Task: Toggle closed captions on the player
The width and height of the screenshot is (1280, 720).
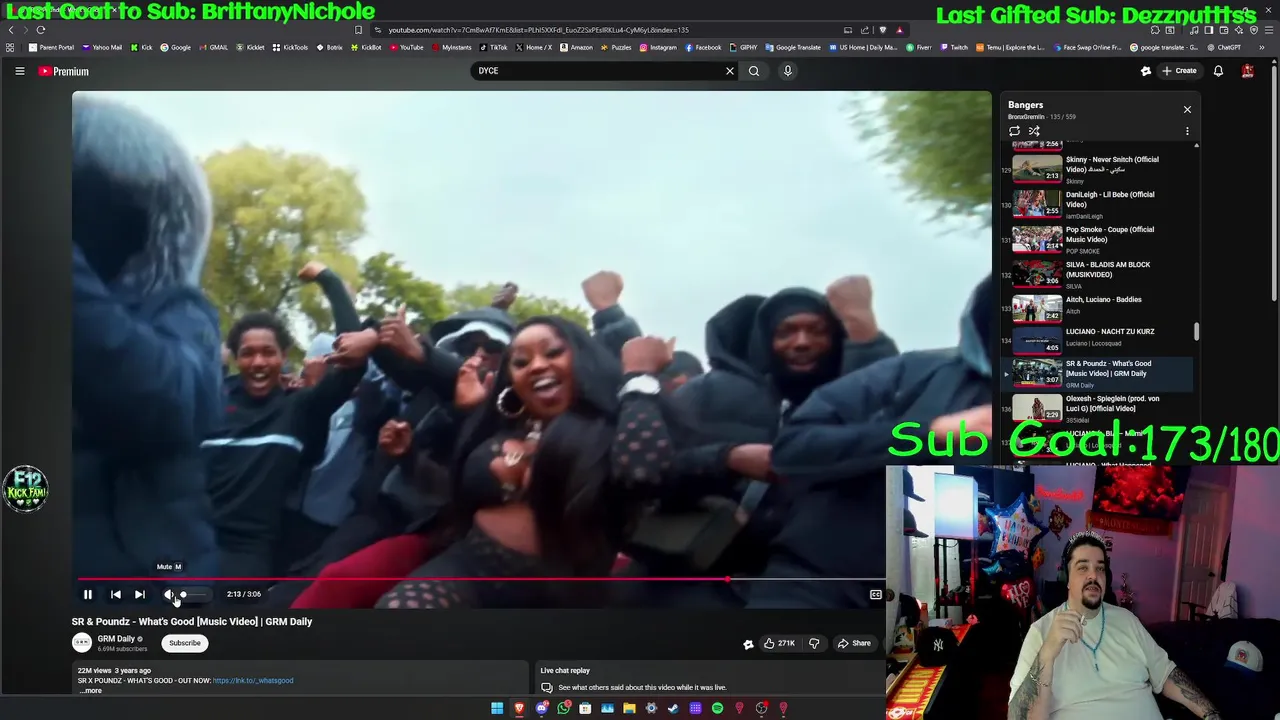Action: tap(875, 594)
